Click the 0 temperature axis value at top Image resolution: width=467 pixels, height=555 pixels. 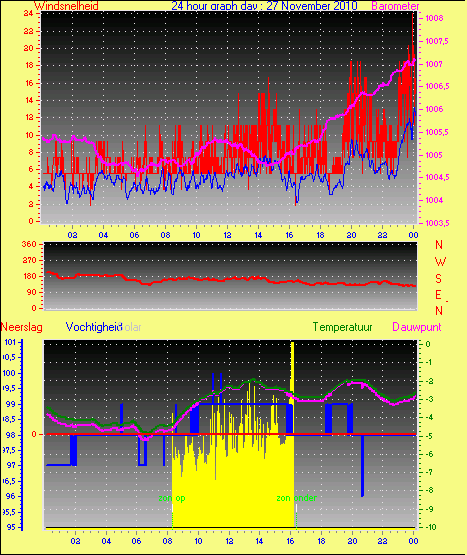pos(428,344)
